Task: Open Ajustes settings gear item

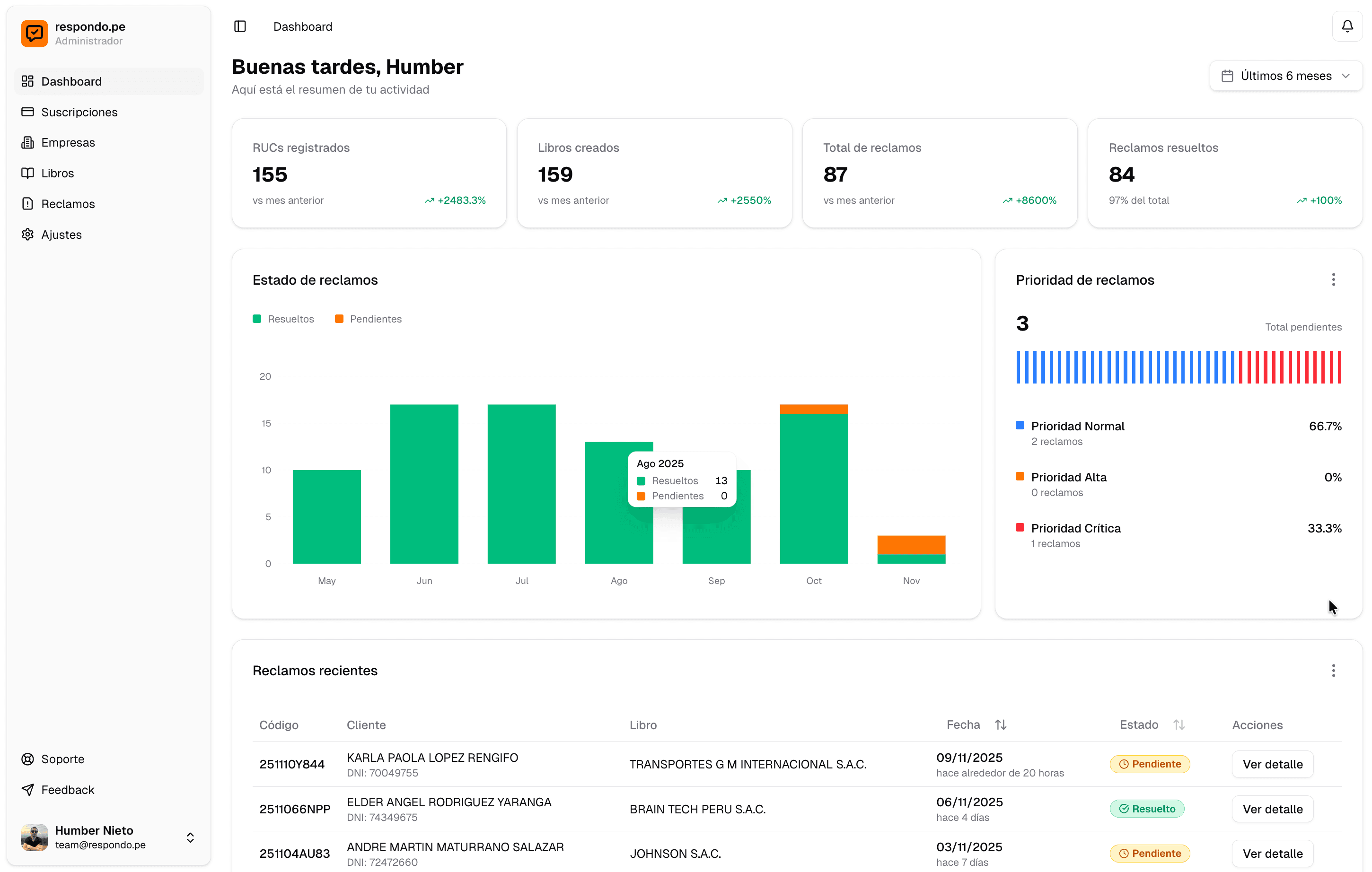Action: coord(61,235)
